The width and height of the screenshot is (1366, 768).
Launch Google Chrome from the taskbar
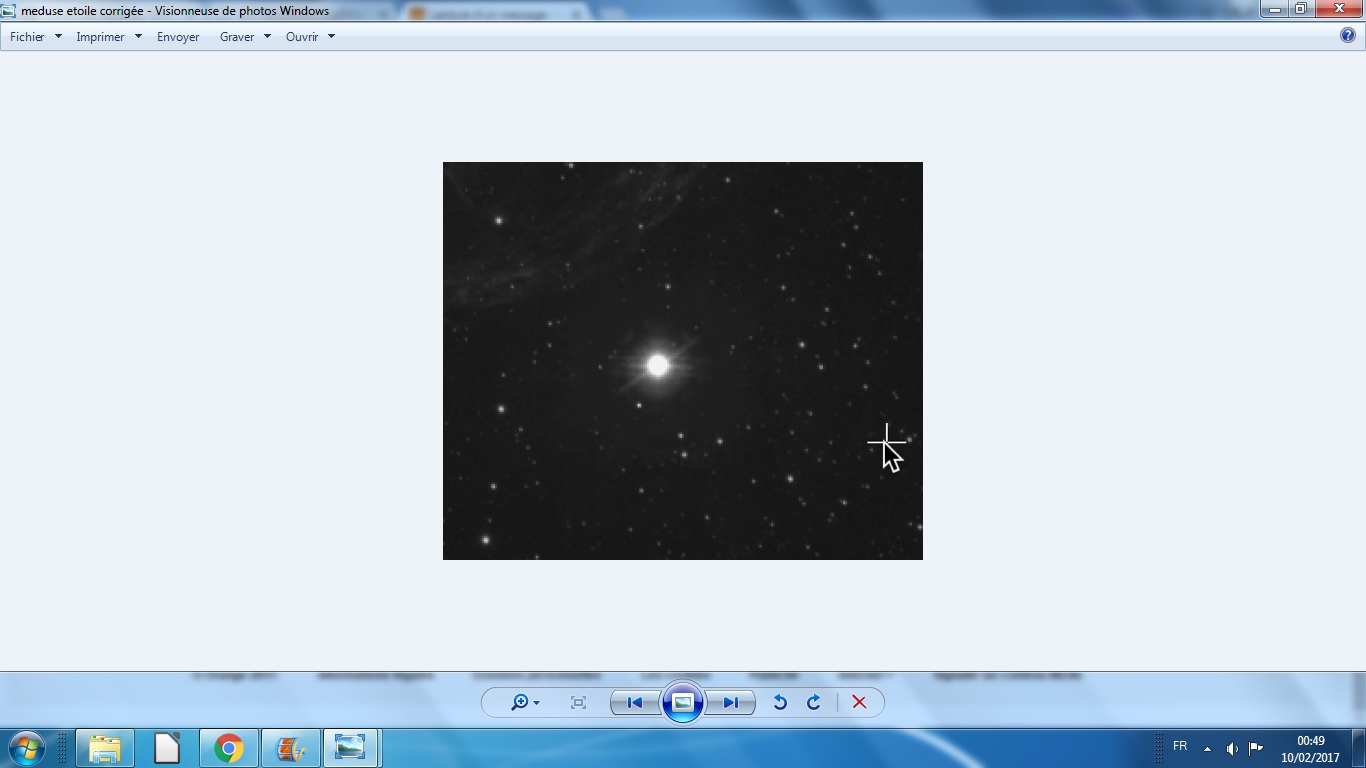tap(229, 748)
